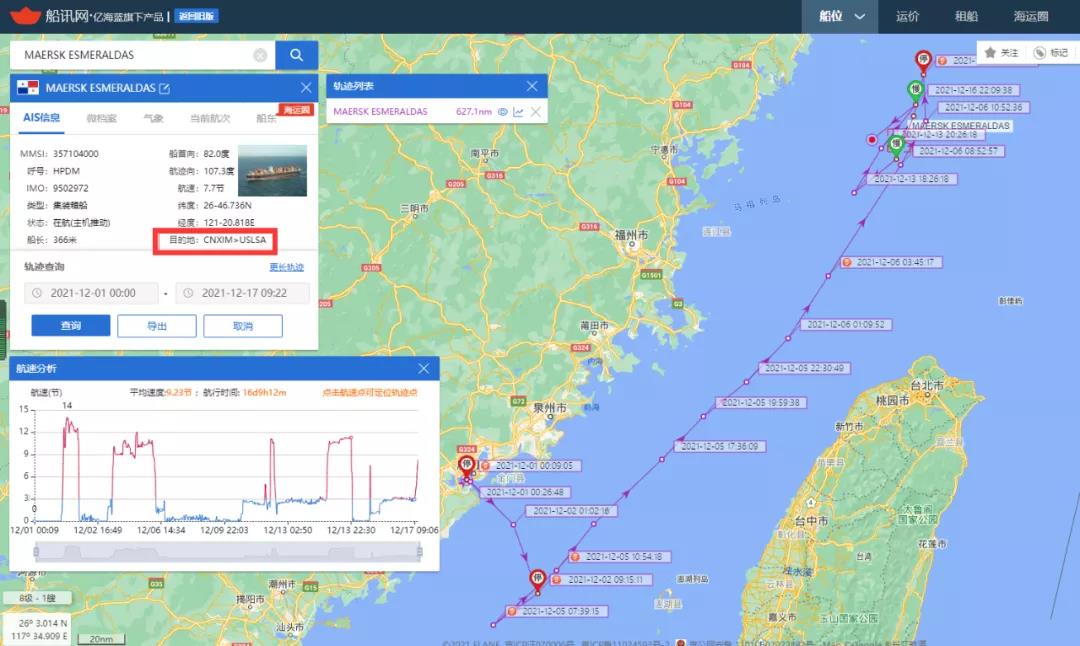Click the 查询 query button
The width and height of the screenshot is (1080, 646).
point(70,325)
